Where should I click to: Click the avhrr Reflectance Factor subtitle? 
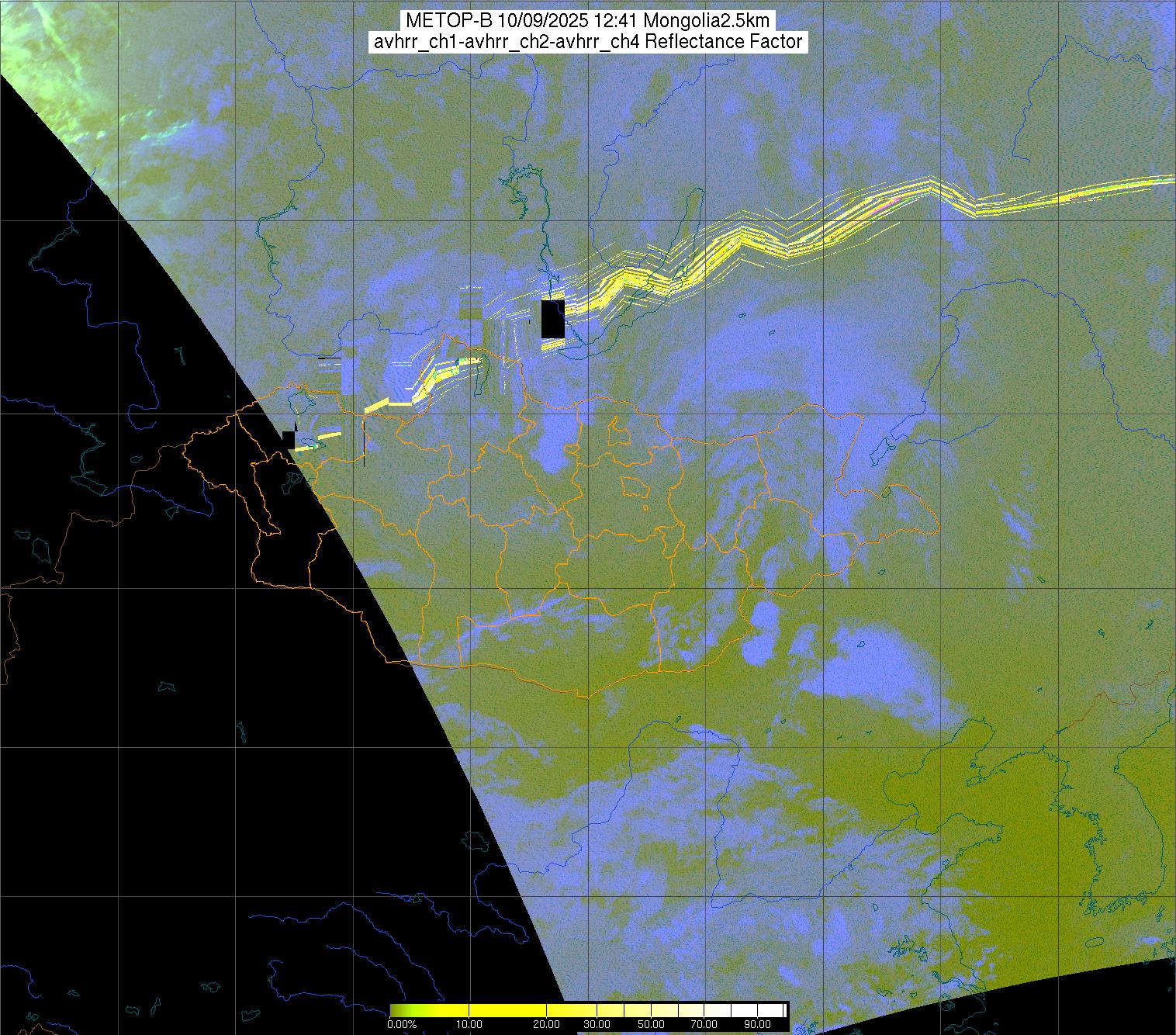[x=587, y=42]
